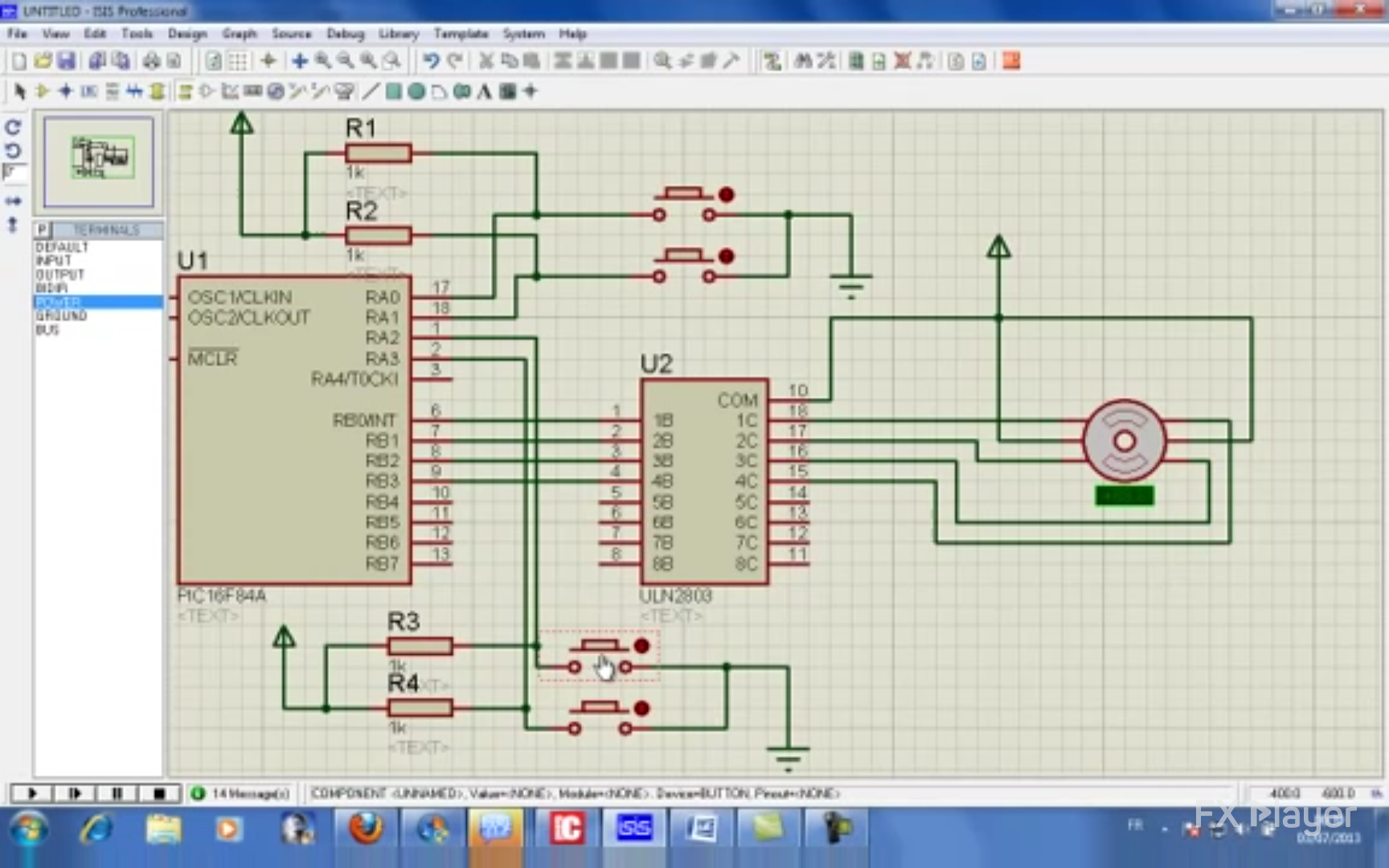Viewport: 1389px width, 868px height.
Task: Open a design with the folder icon
Action: tap(43, 61)
